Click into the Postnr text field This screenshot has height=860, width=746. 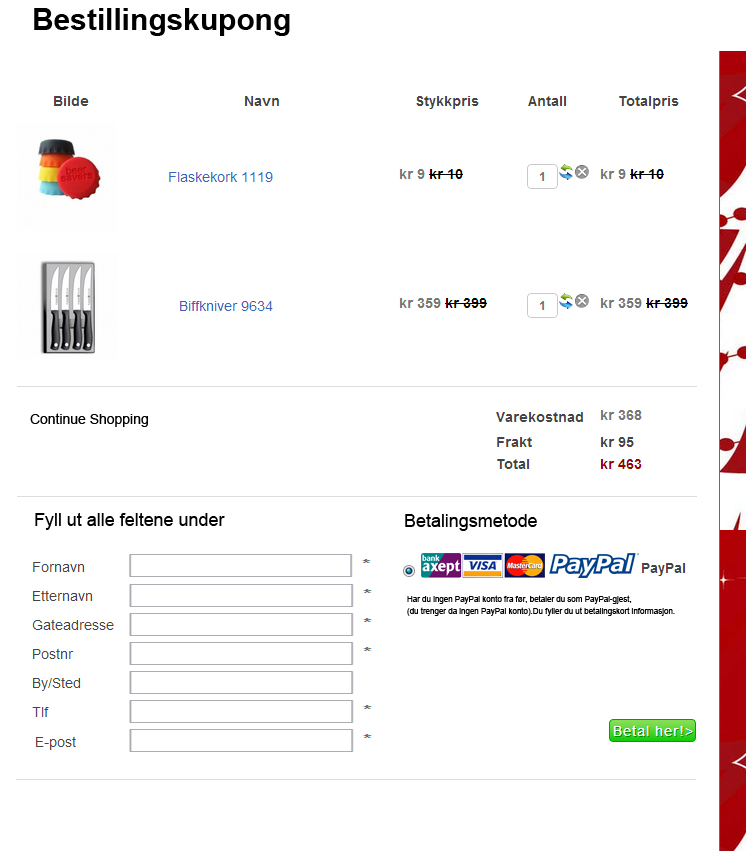click(241, 653)
